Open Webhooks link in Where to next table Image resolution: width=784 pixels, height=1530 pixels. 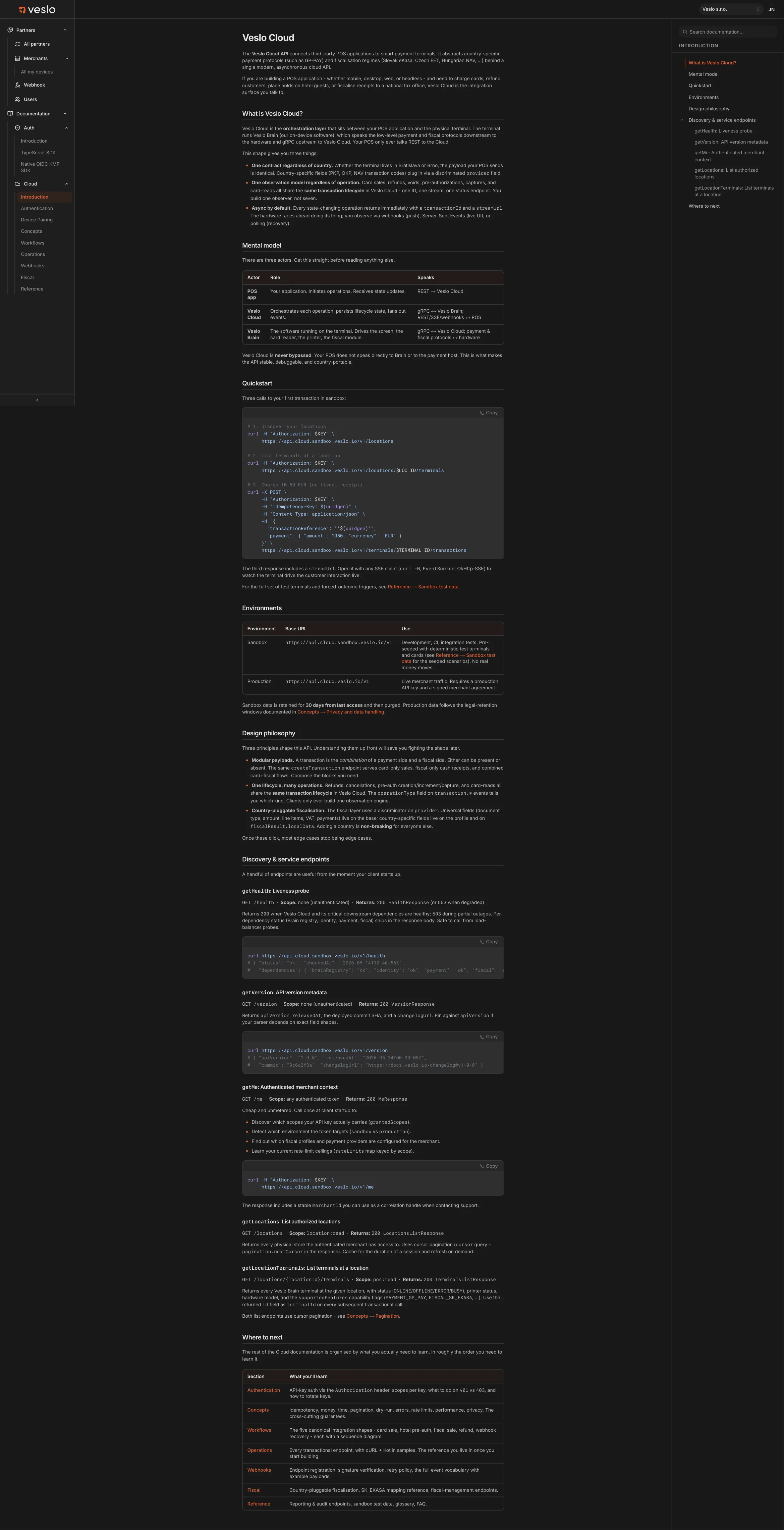[x=259, y=1470]
